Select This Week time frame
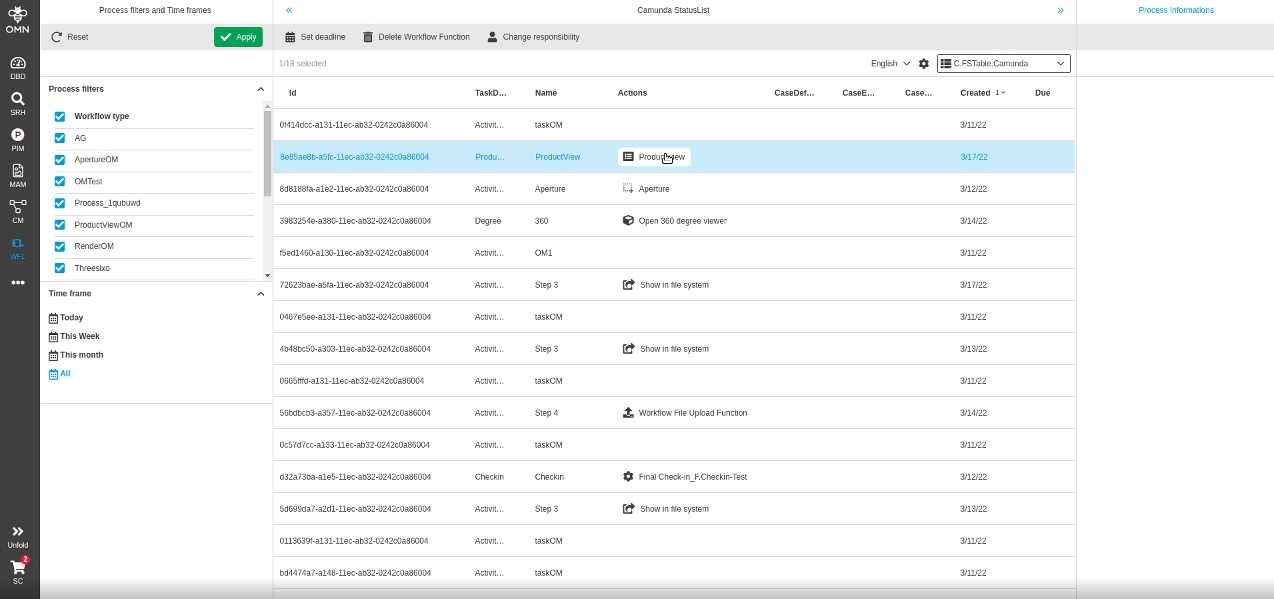Image resolution: width=1274 pixels, height=599 pixels. pyautogui.click(x=79, y=337)
